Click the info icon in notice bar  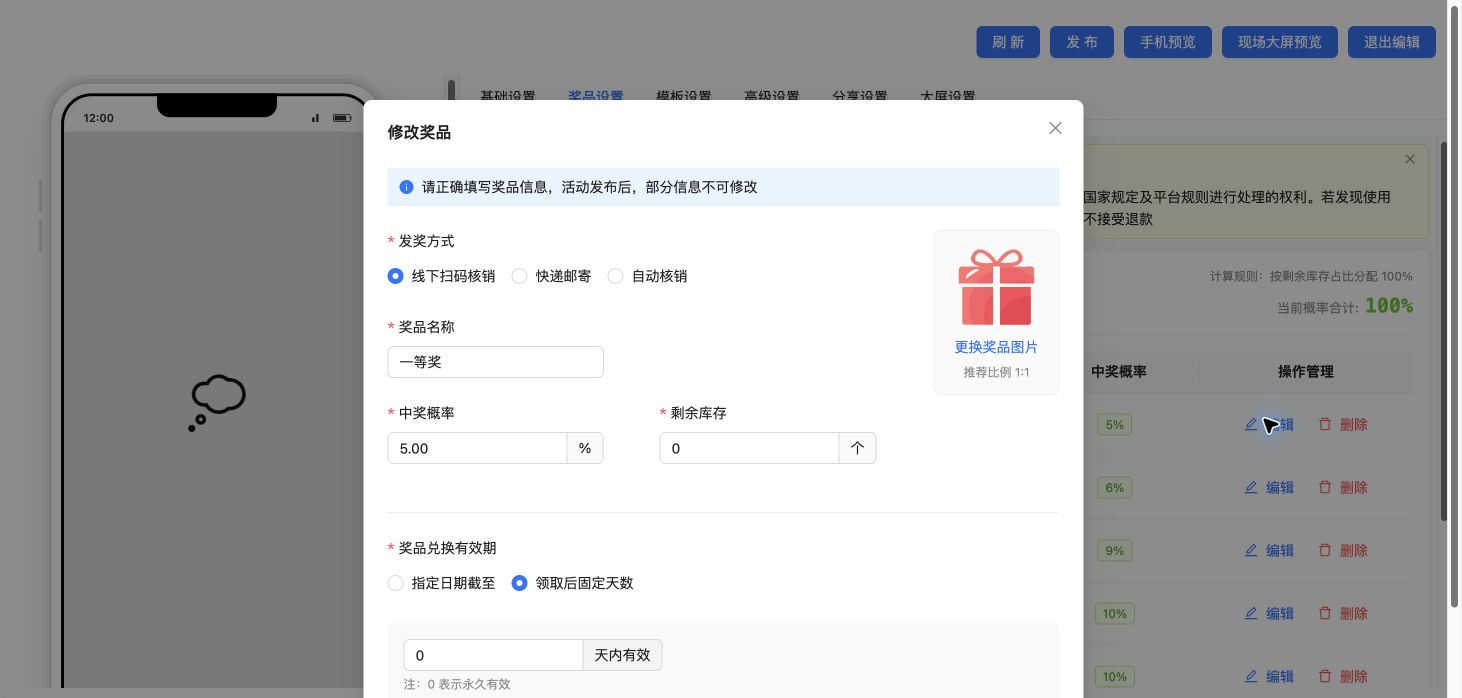tap(406, 187)
